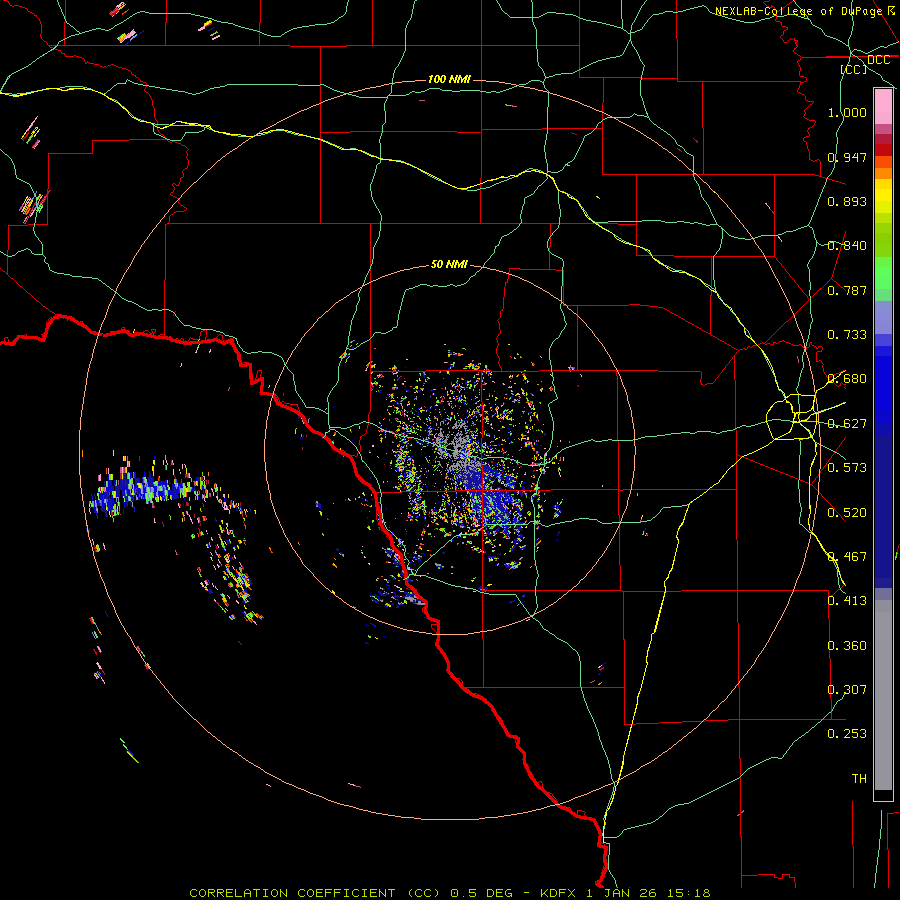The image size is (900, 900).
Task: Click the 0.360 color scale value
Action: (847, 646)
